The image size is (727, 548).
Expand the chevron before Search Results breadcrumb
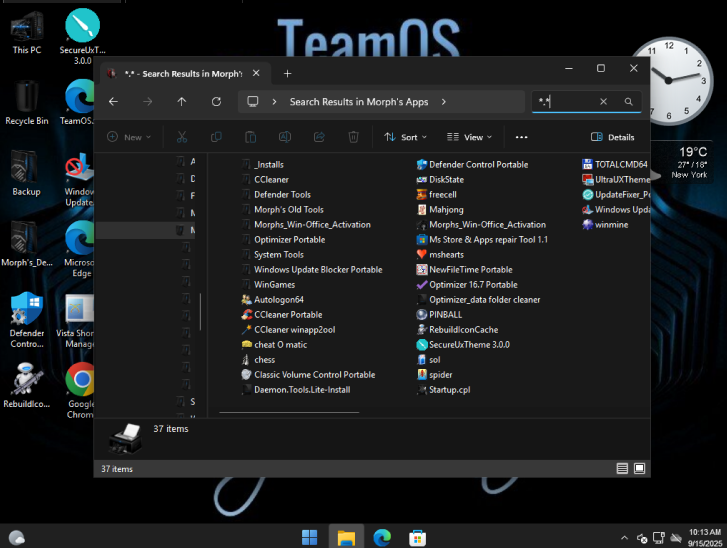pyautogui.click(x=274, y=102)
